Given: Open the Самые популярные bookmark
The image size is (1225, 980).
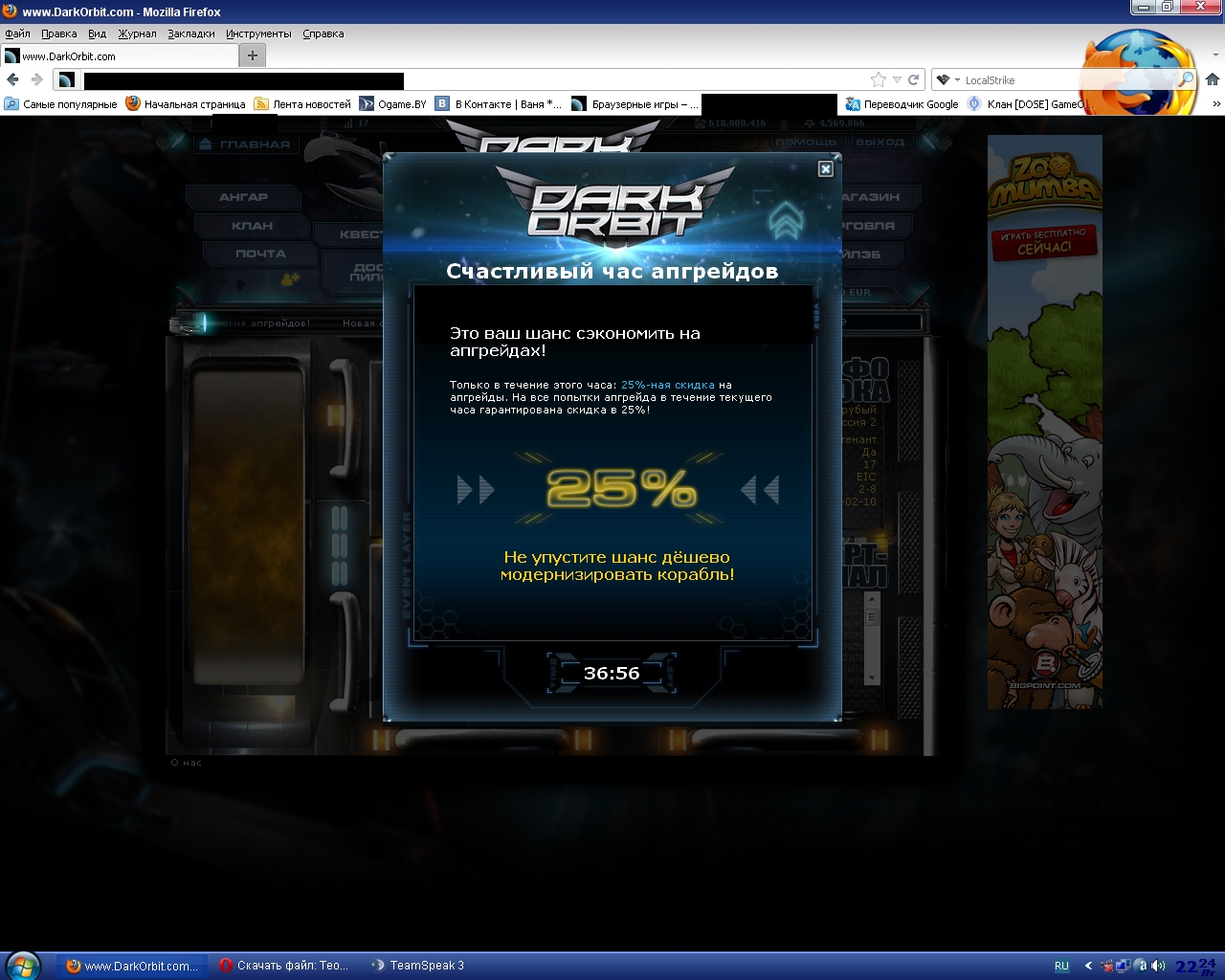Looking at the screenshot, I should 60,104.
